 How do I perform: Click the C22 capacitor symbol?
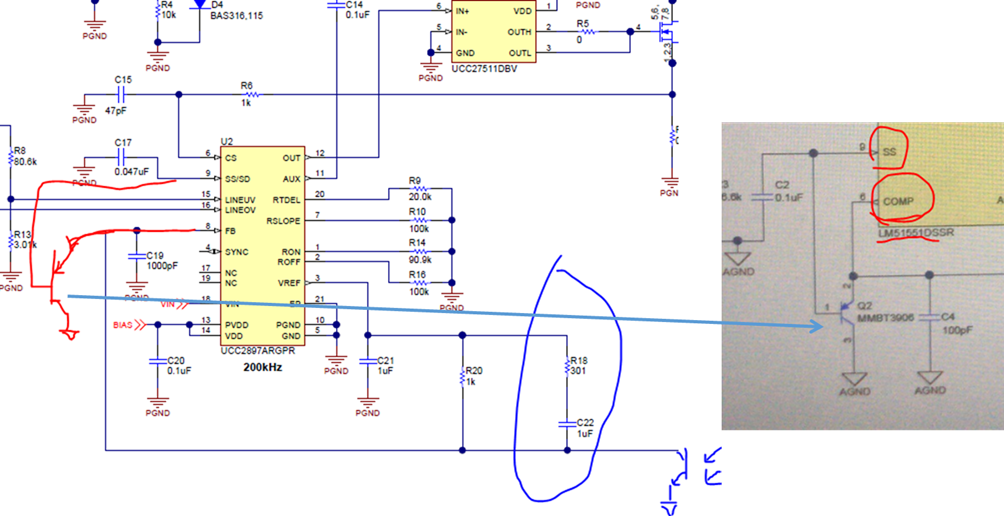click(566, 423)
